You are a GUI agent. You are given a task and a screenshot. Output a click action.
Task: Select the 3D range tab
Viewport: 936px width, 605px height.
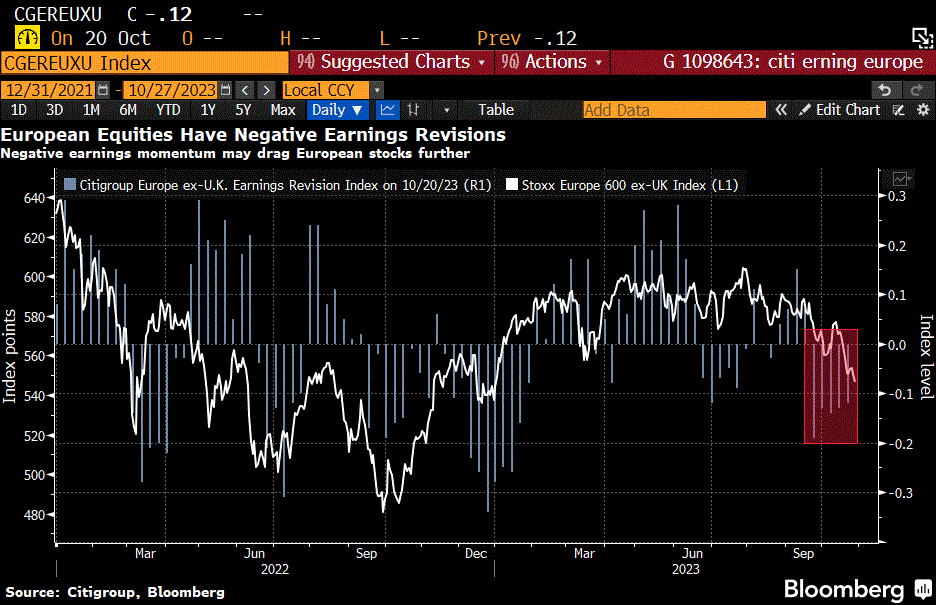coord(54,110)
